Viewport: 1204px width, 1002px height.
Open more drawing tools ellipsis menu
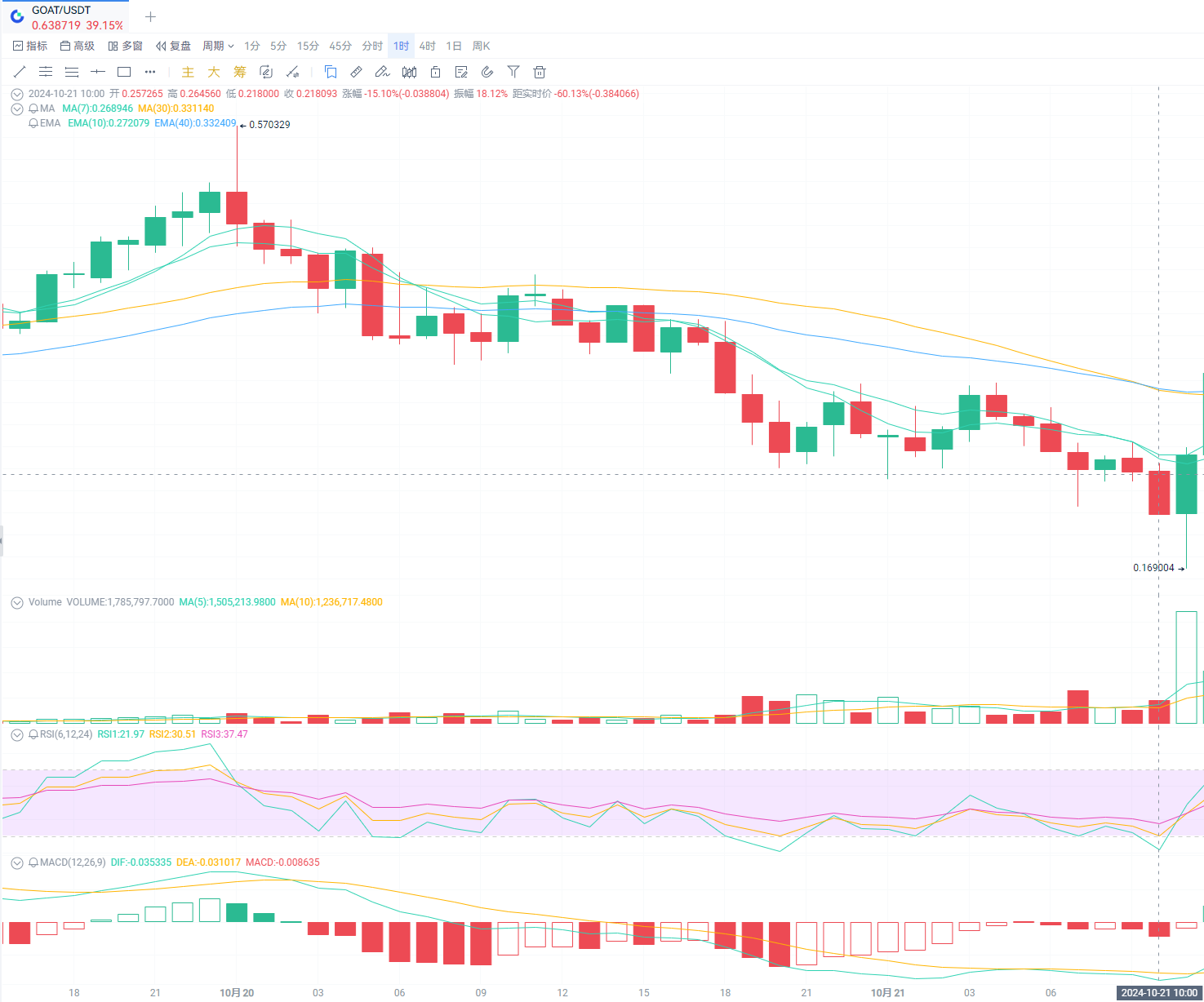[150, 72]
